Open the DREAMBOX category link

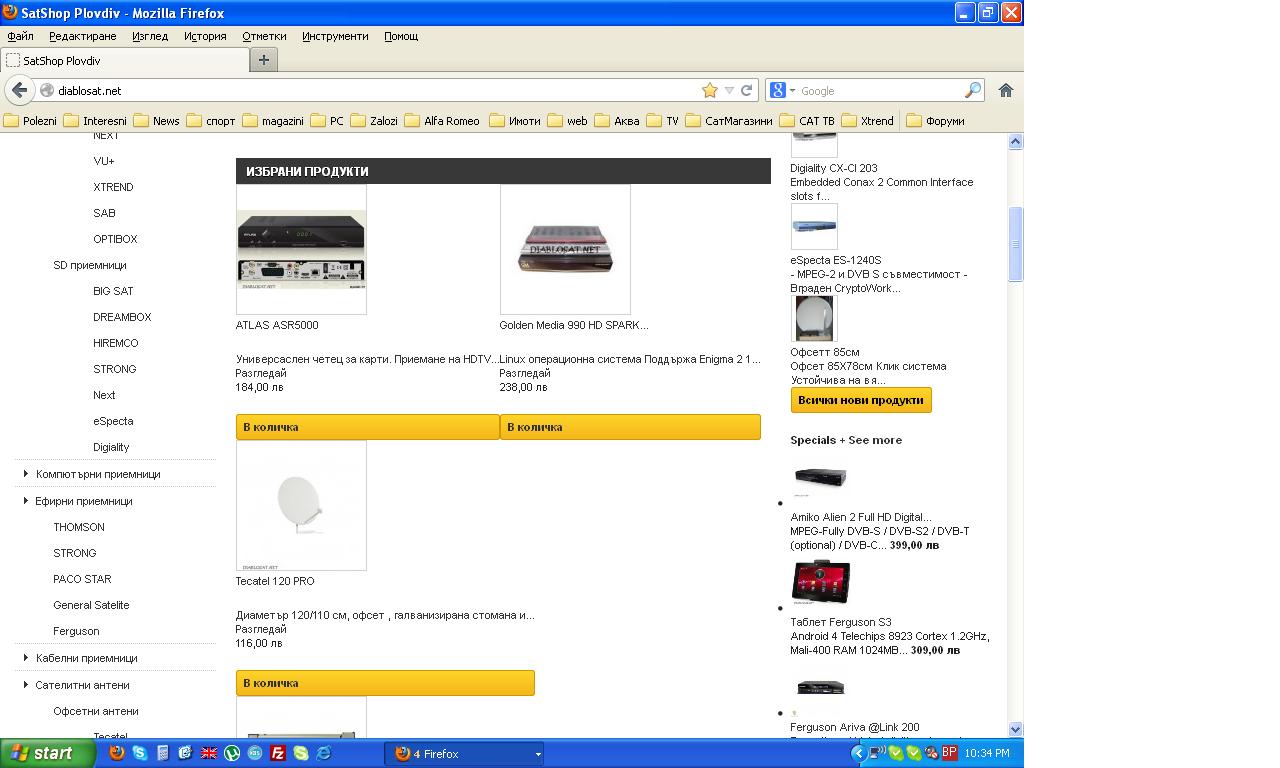point(122,317)
